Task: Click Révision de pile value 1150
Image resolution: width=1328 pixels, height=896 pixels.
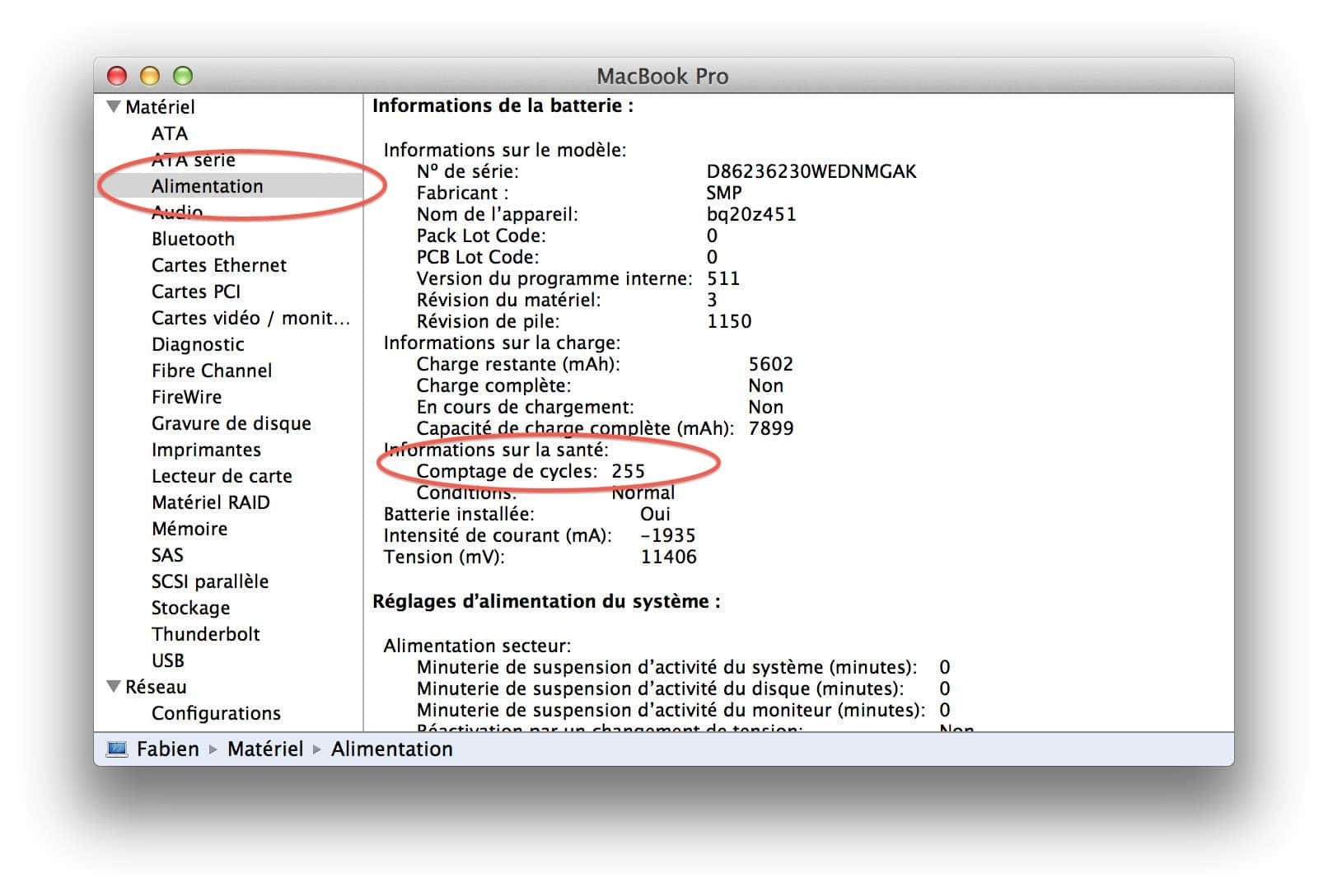Action: click(729, 321)
